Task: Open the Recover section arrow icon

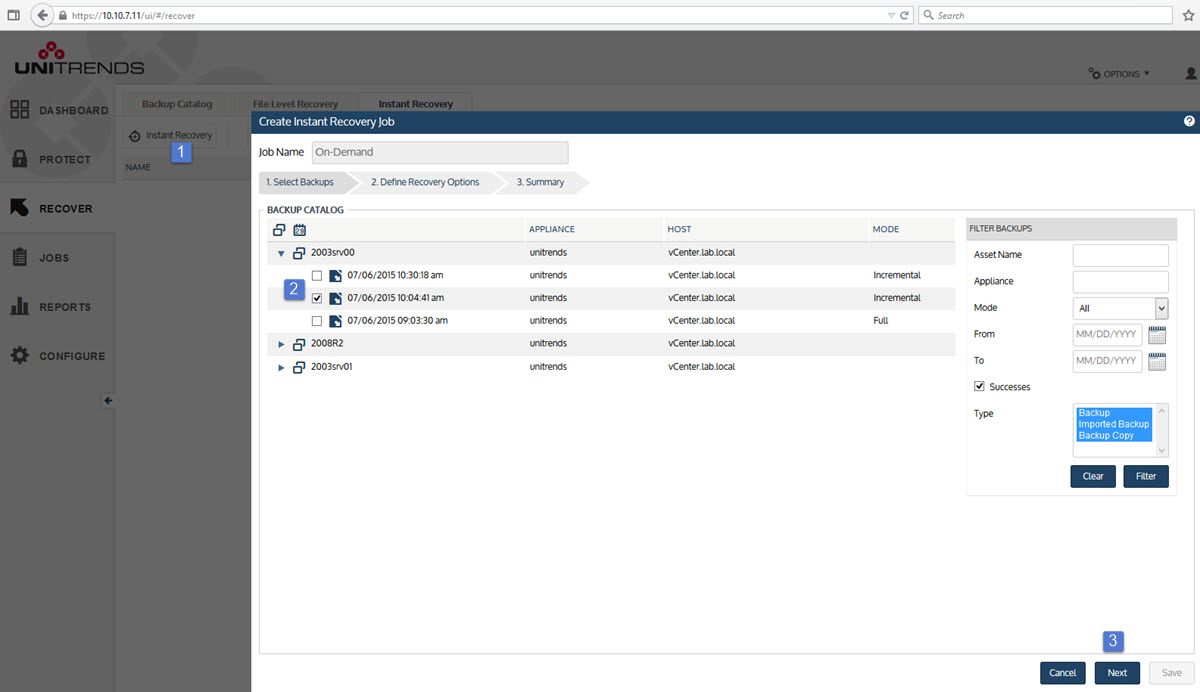Action: [x=19, y=208]
